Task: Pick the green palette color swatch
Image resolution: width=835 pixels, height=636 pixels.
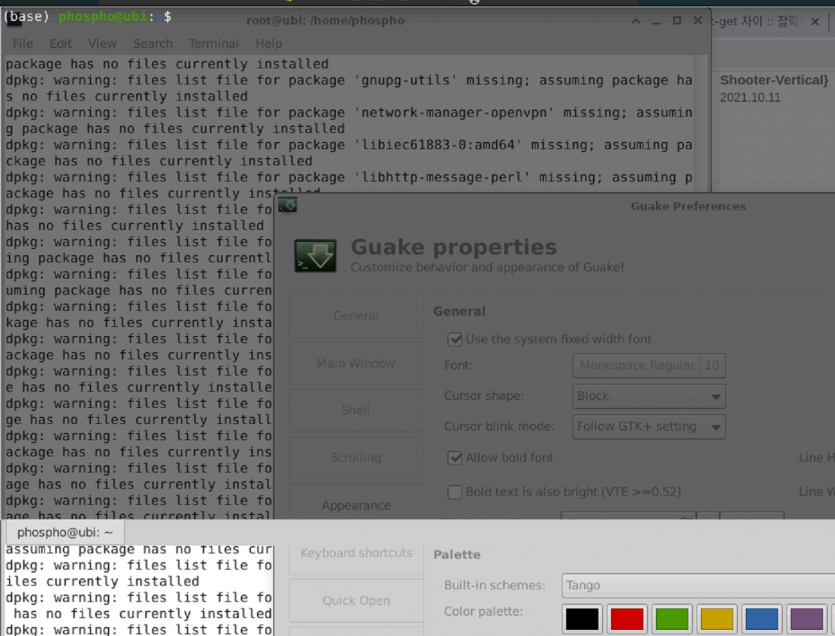Action: click(x=672, y=619)
